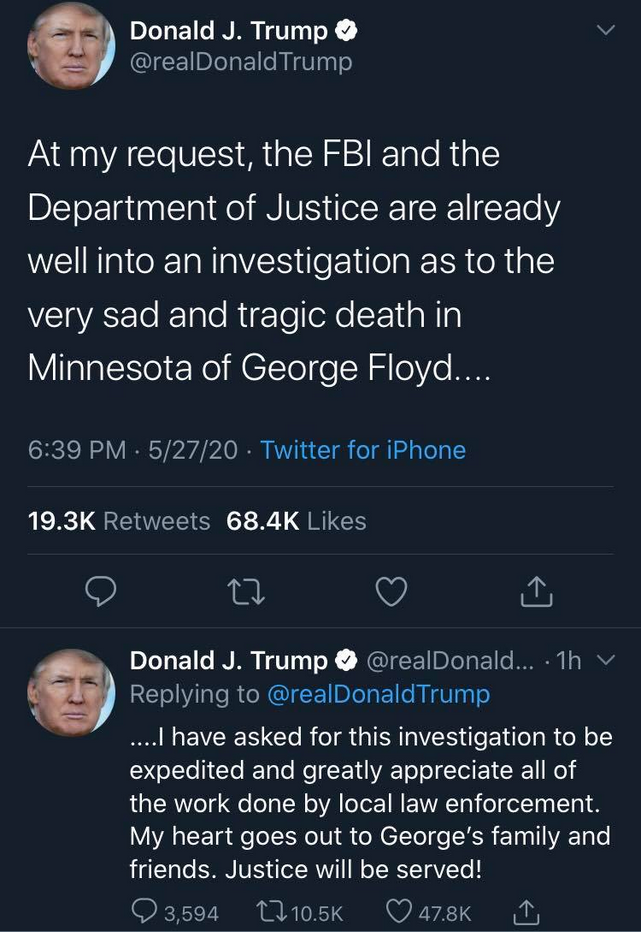The image size is (641, 932).
Task: Open the reply tweet's profile picture
Action: click(71, 693)
